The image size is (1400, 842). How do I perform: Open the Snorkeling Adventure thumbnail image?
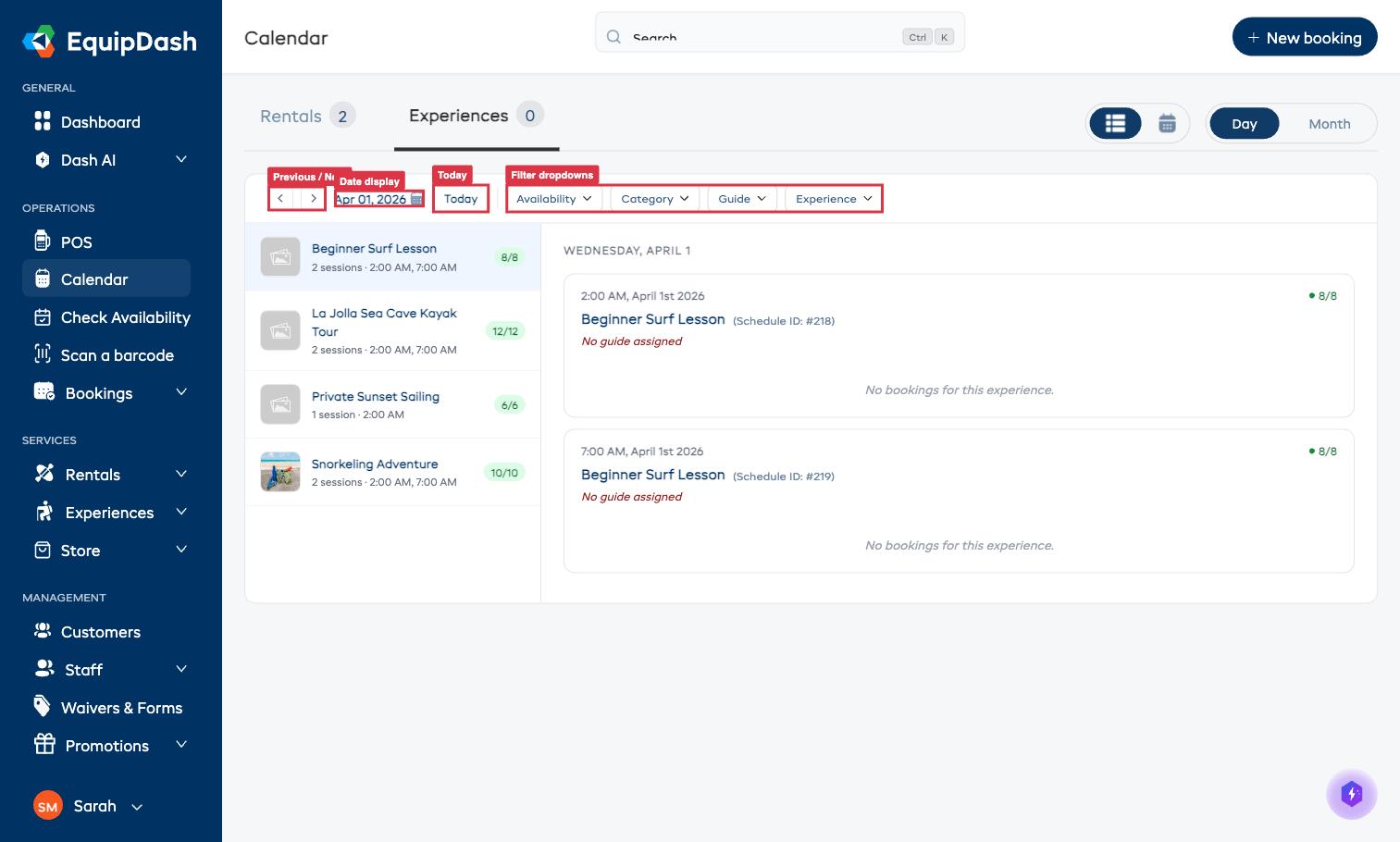tap(279, 471)
